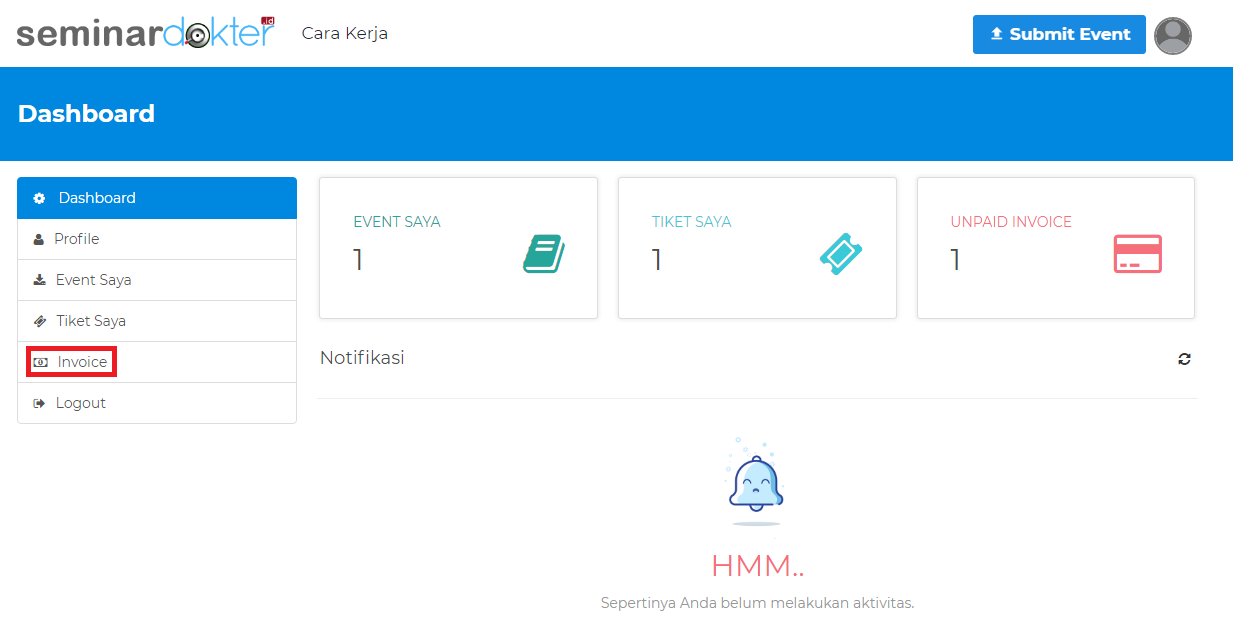Select the active Dashboard menu item

click(157, 198)
